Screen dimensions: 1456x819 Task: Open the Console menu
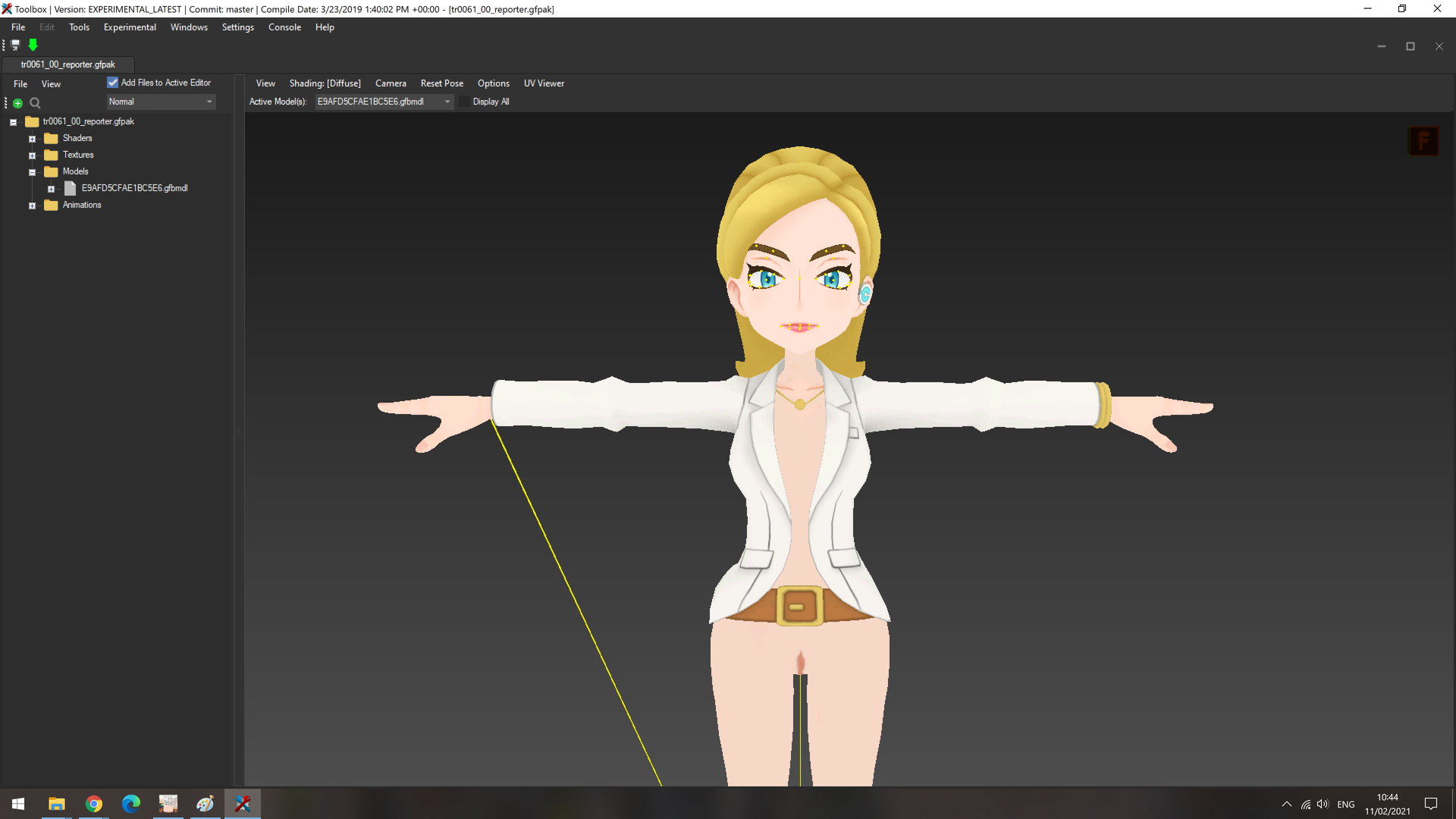pyautogui.click(x=284, y=27)
